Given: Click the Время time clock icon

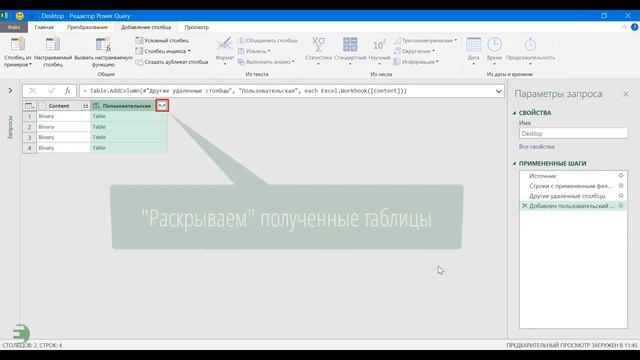Looking at the screenshot, I should (494, 44).
